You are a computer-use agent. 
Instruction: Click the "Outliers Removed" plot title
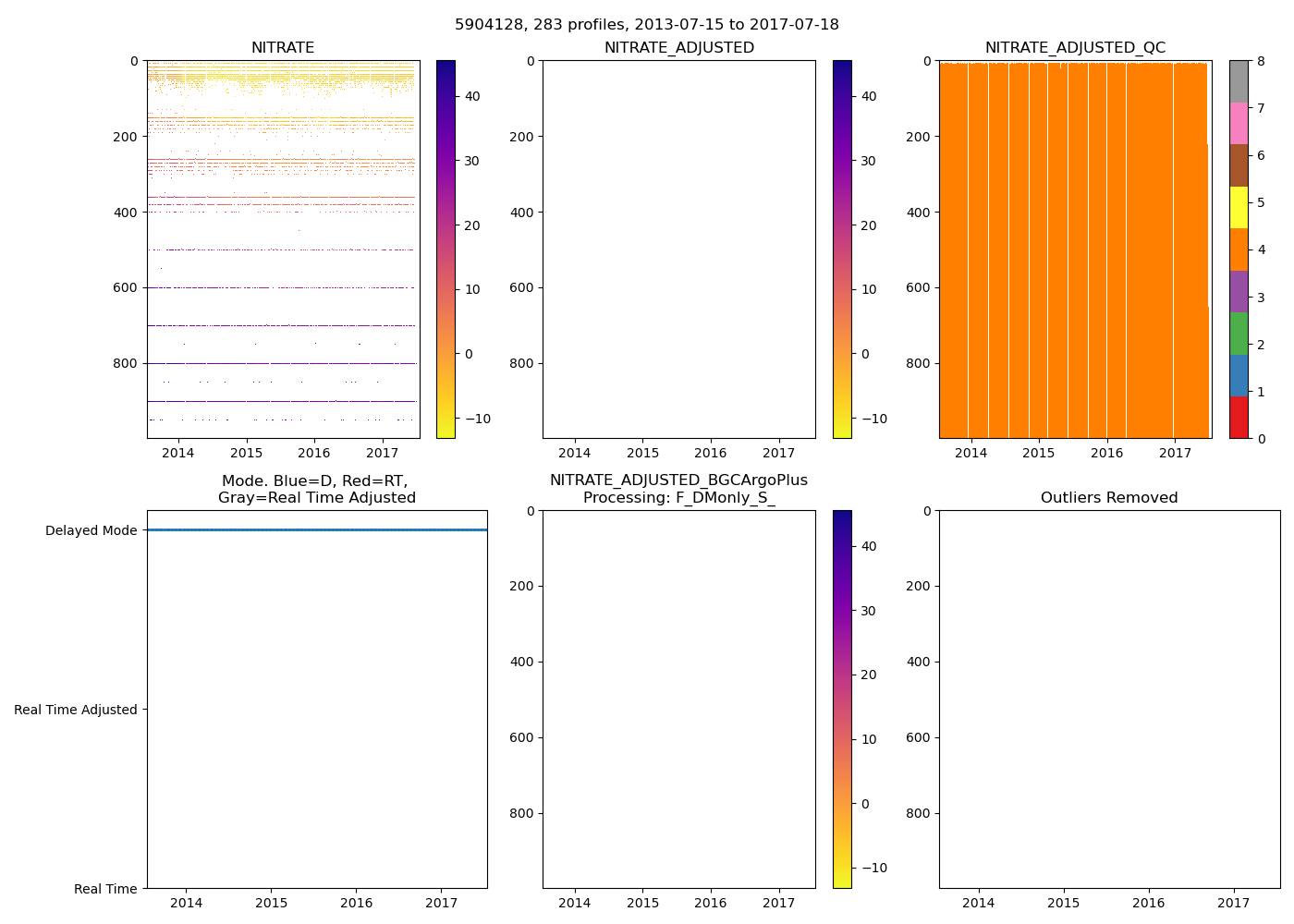1109,498
